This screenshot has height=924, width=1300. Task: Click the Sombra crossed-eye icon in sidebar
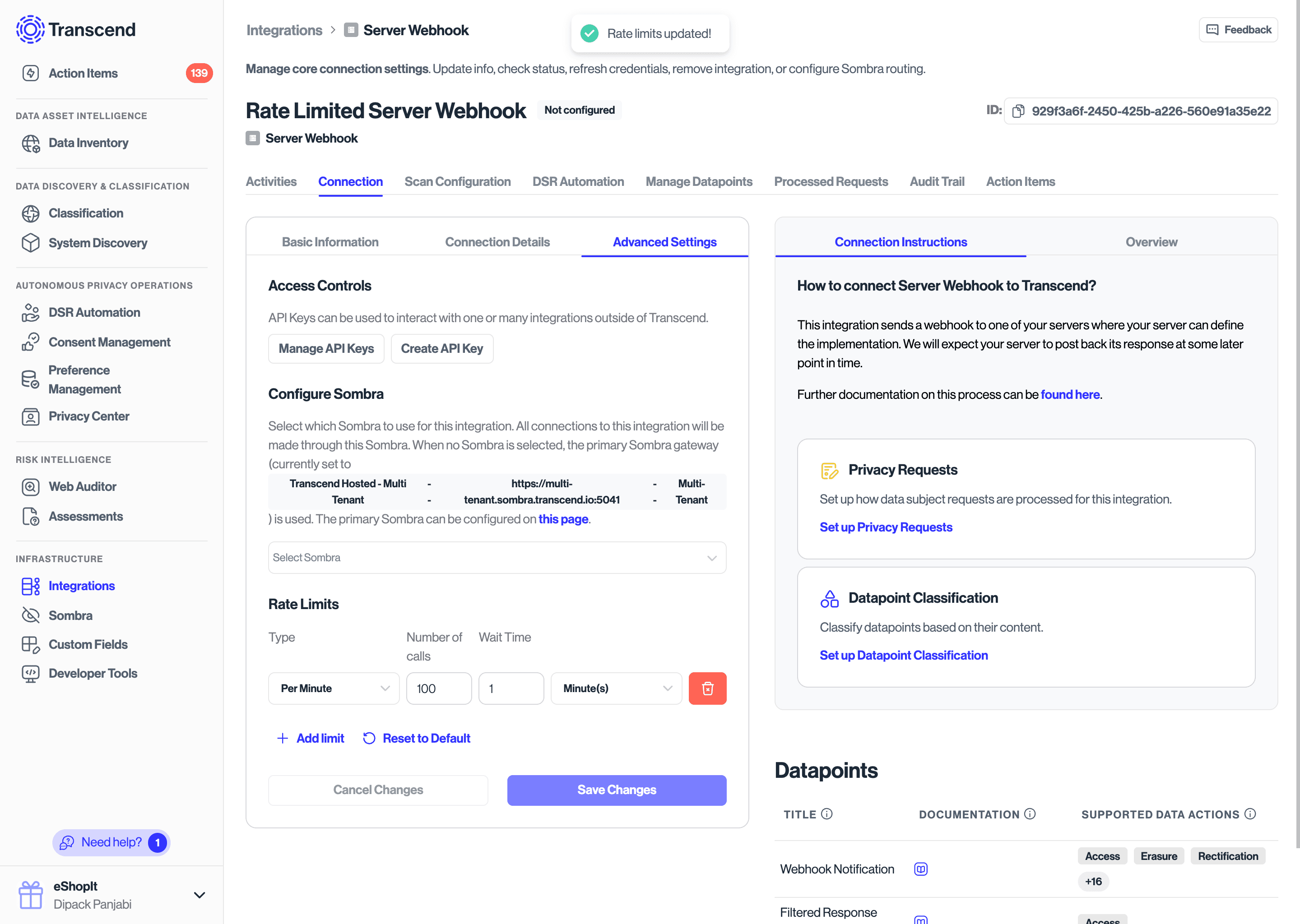pyautogui.click(x=30, y=615)
